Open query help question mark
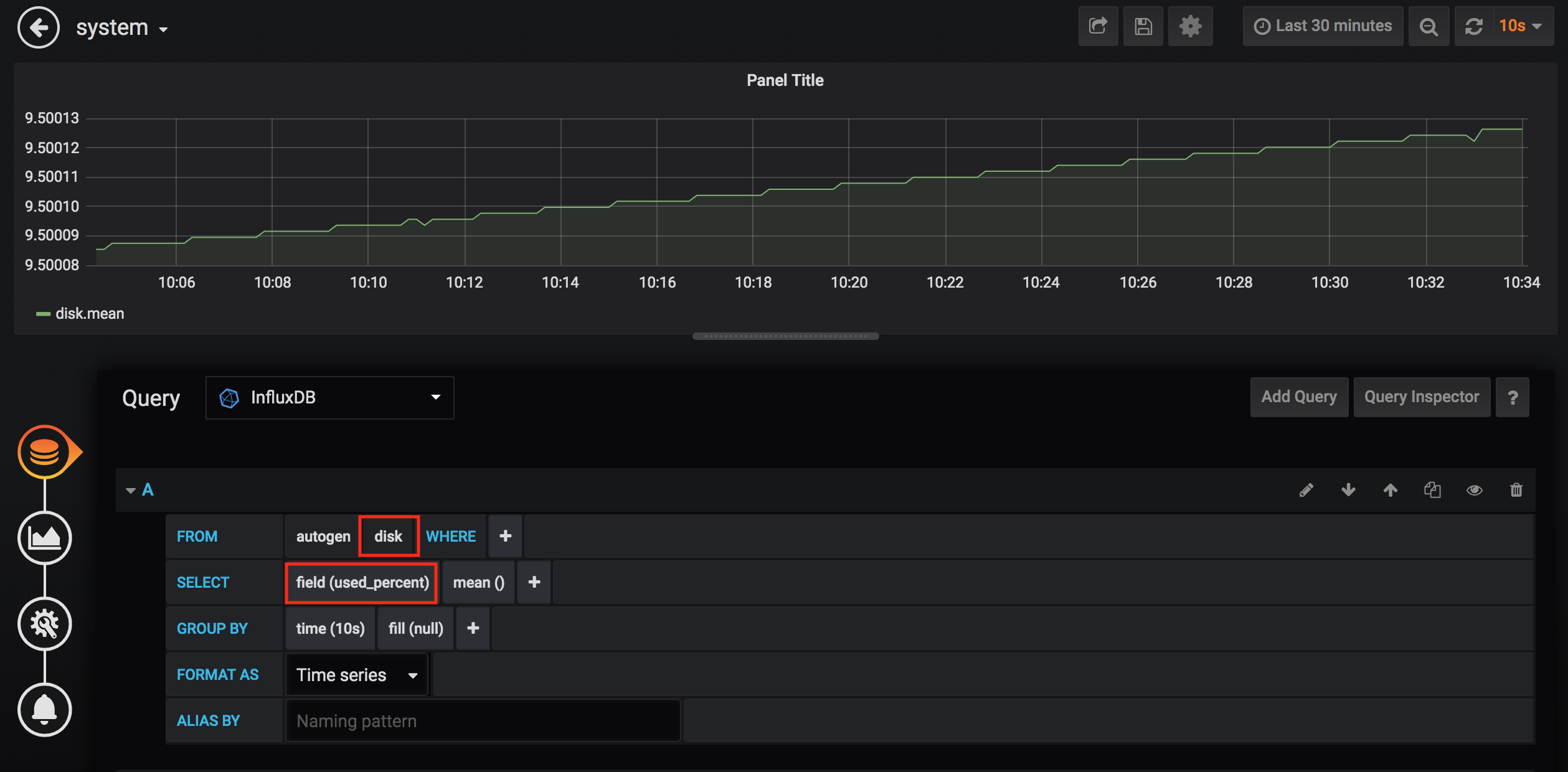Viewport: 1568px width, 772px height. click(1513, 397)
